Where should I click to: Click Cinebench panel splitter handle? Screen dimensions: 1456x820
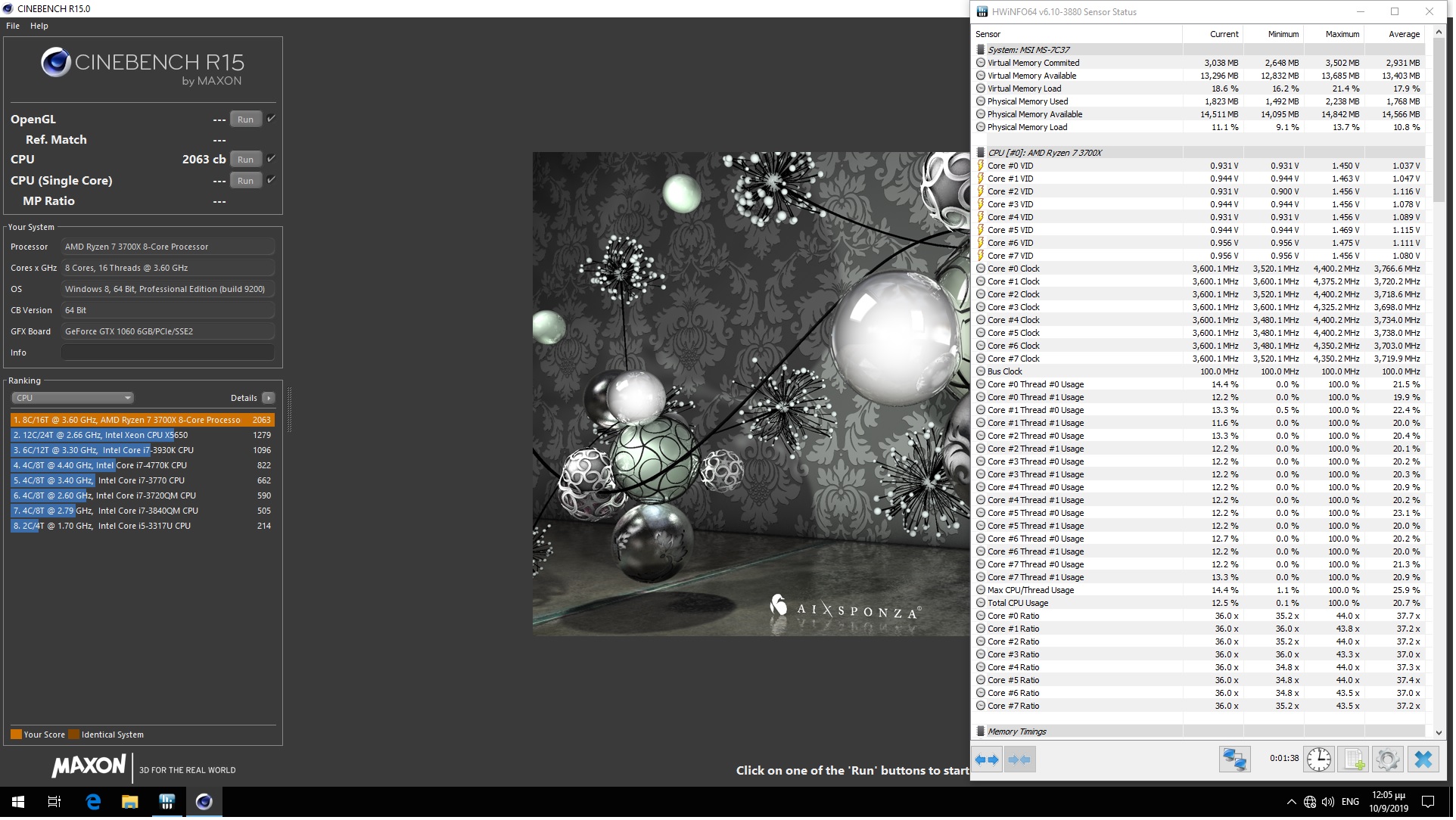click(x=290, y=411)
